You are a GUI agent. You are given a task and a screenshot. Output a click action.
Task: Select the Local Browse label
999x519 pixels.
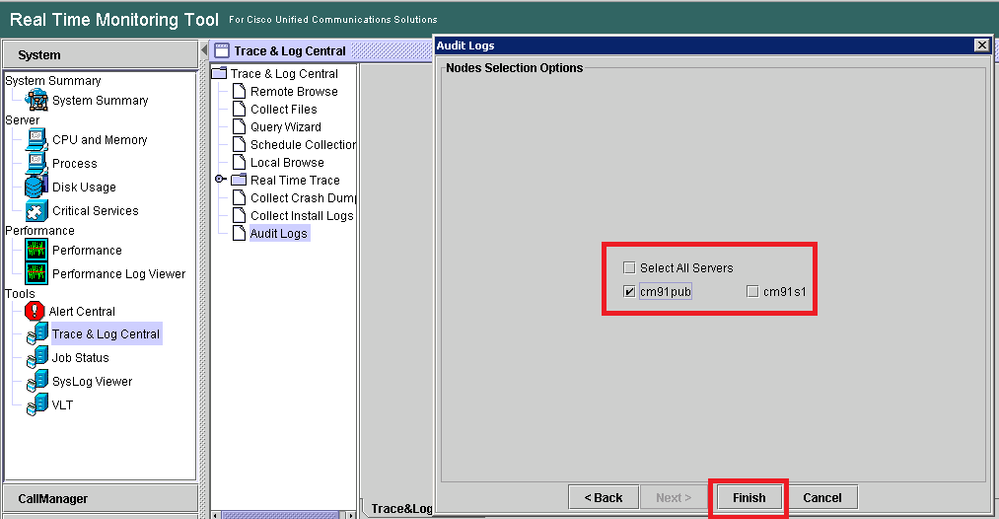[x=287, y=163]
